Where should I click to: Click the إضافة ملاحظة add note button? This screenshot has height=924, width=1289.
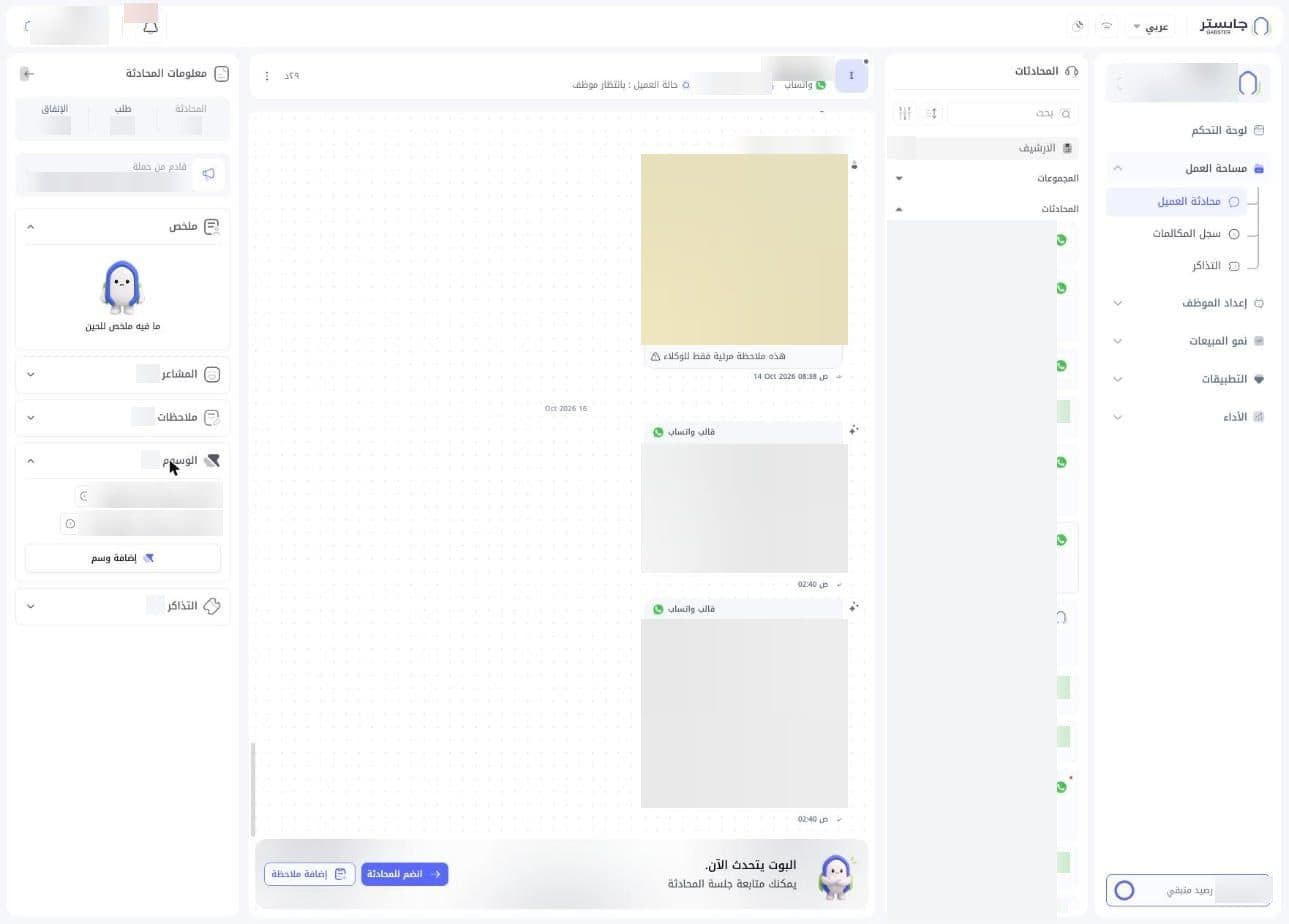click(310, 874)
